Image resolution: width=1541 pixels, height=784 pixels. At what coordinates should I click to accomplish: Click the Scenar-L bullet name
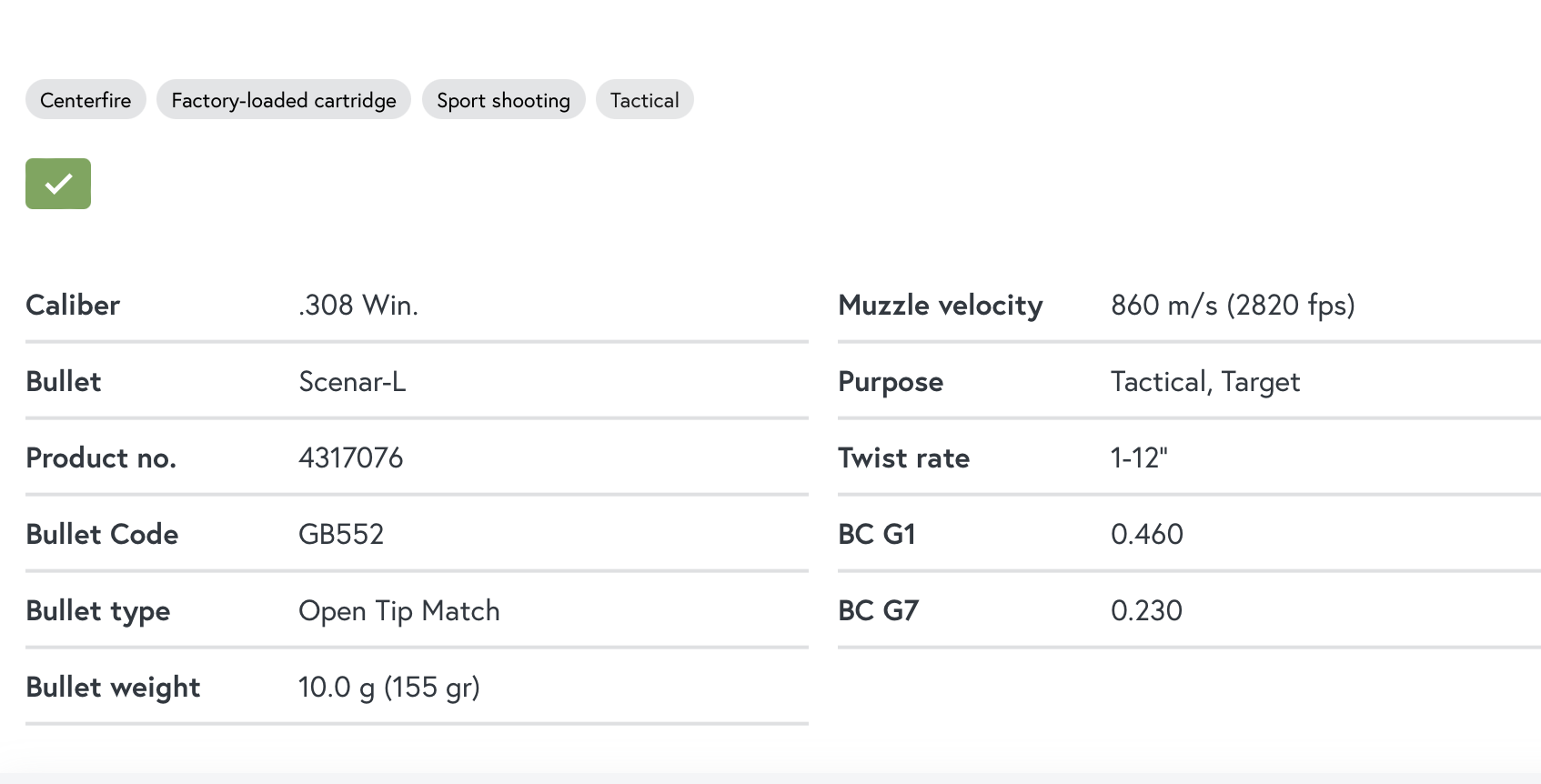pos(352,381)
